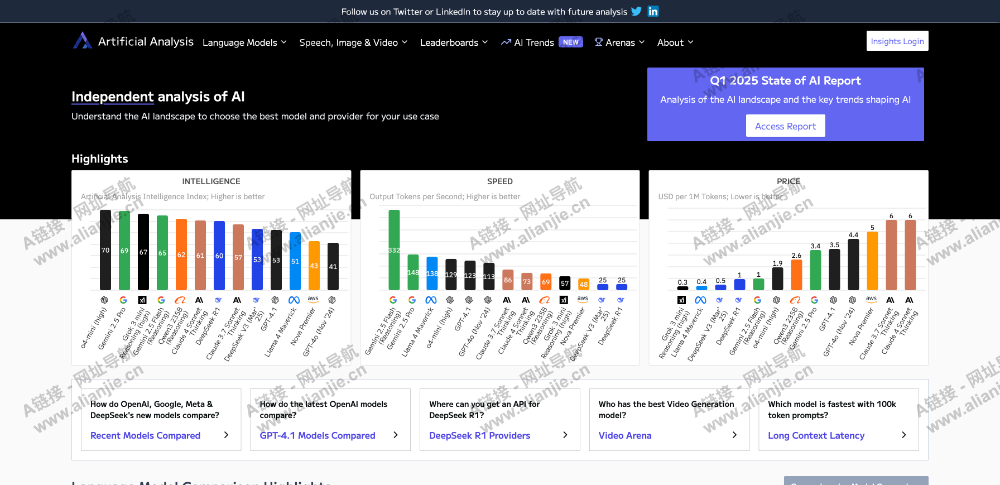Open the DeepSeek R1 Providers link
The height and width of the screenshot is (485, 1000).
[480, 436]
